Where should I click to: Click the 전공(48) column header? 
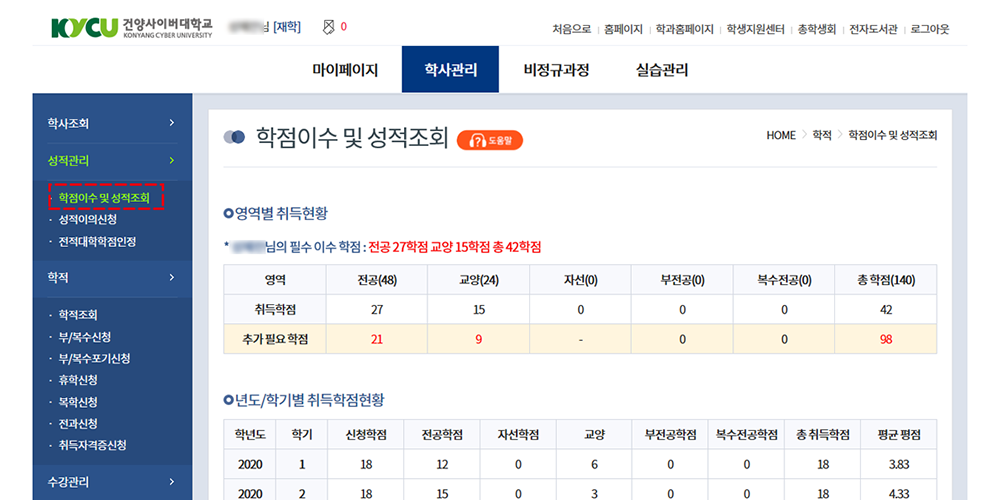[377, 279]
